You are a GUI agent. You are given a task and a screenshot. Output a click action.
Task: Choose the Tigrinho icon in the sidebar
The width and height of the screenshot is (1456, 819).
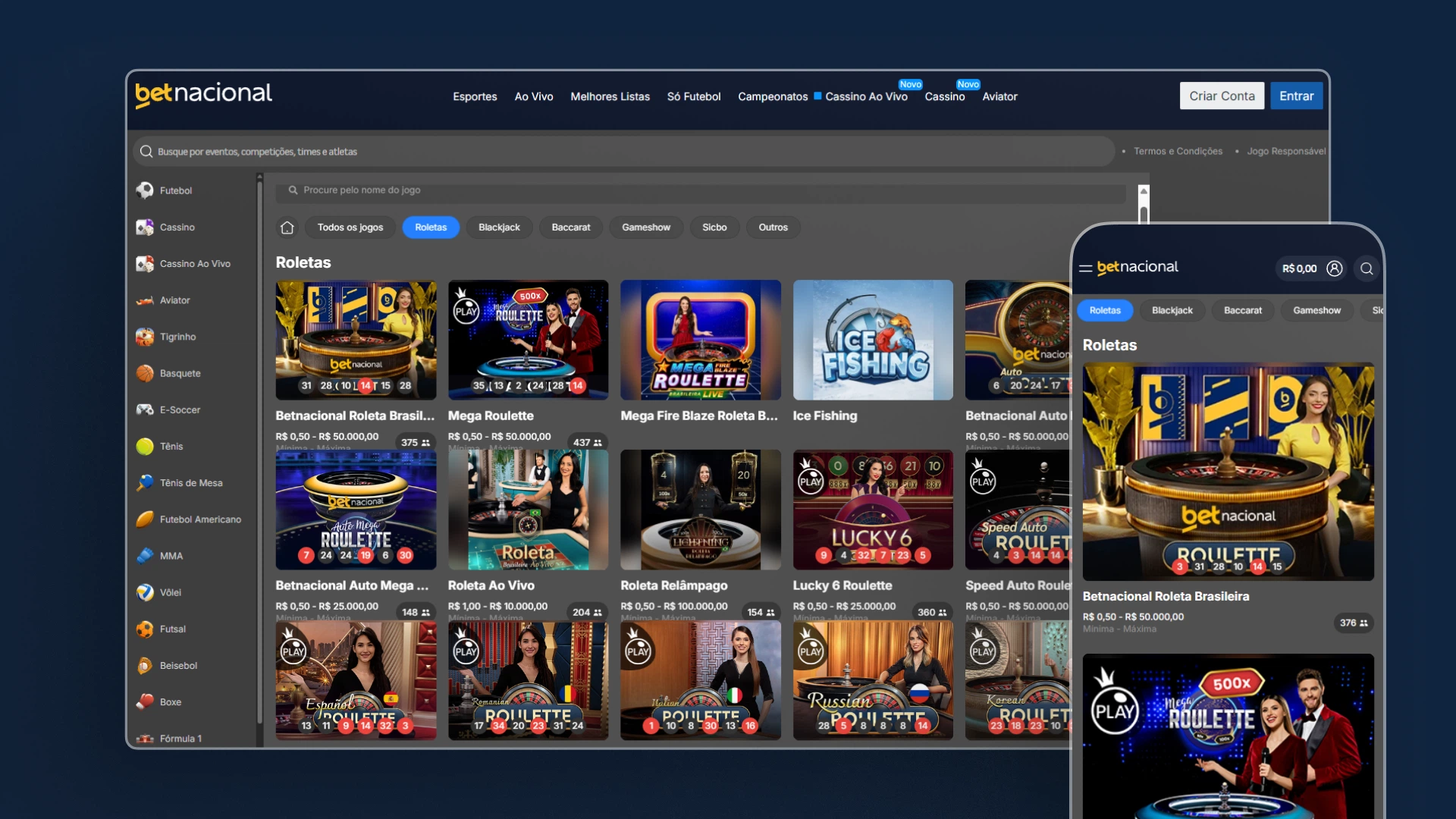click(x=145, y=337)
